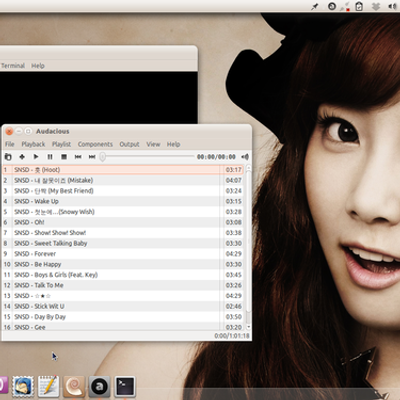
Task: Select the track SNSD - Oh!
Action: [x=123, y=222]
